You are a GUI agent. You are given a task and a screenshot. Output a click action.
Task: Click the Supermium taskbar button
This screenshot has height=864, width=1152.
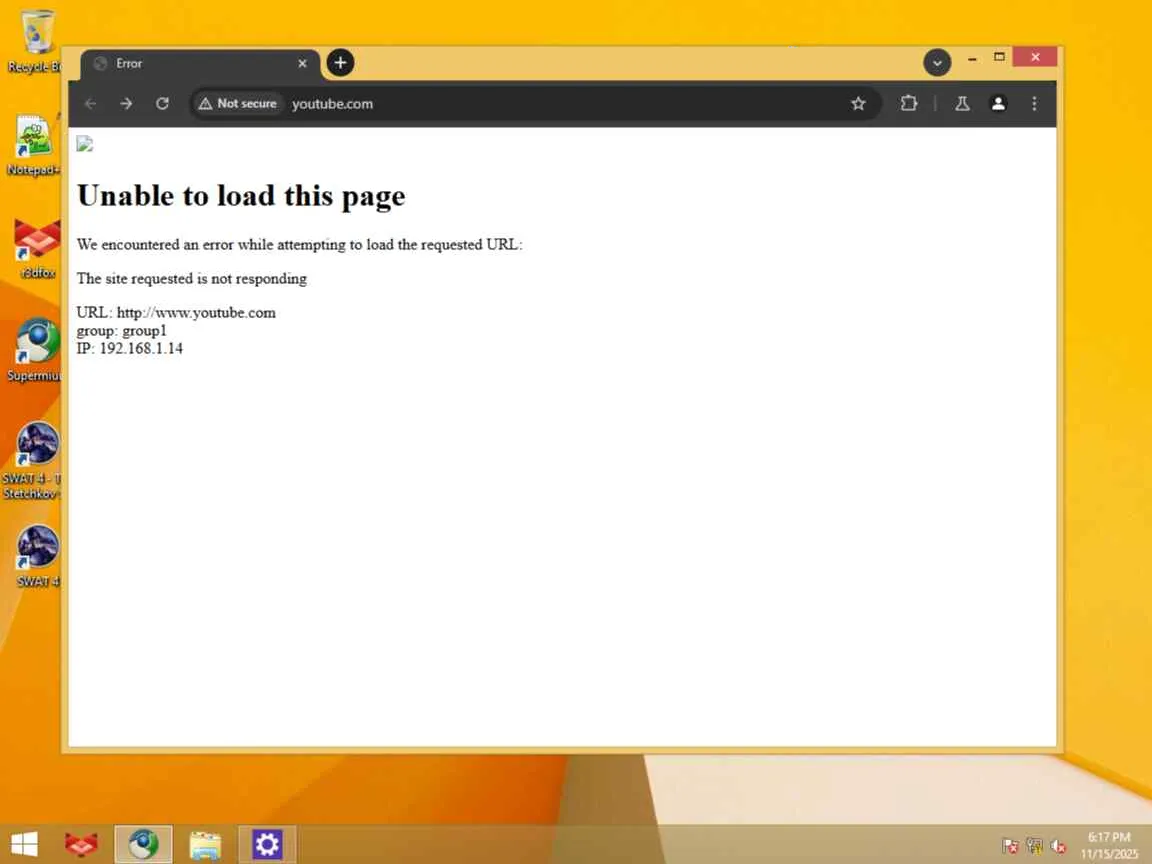[x=143, y=844]
